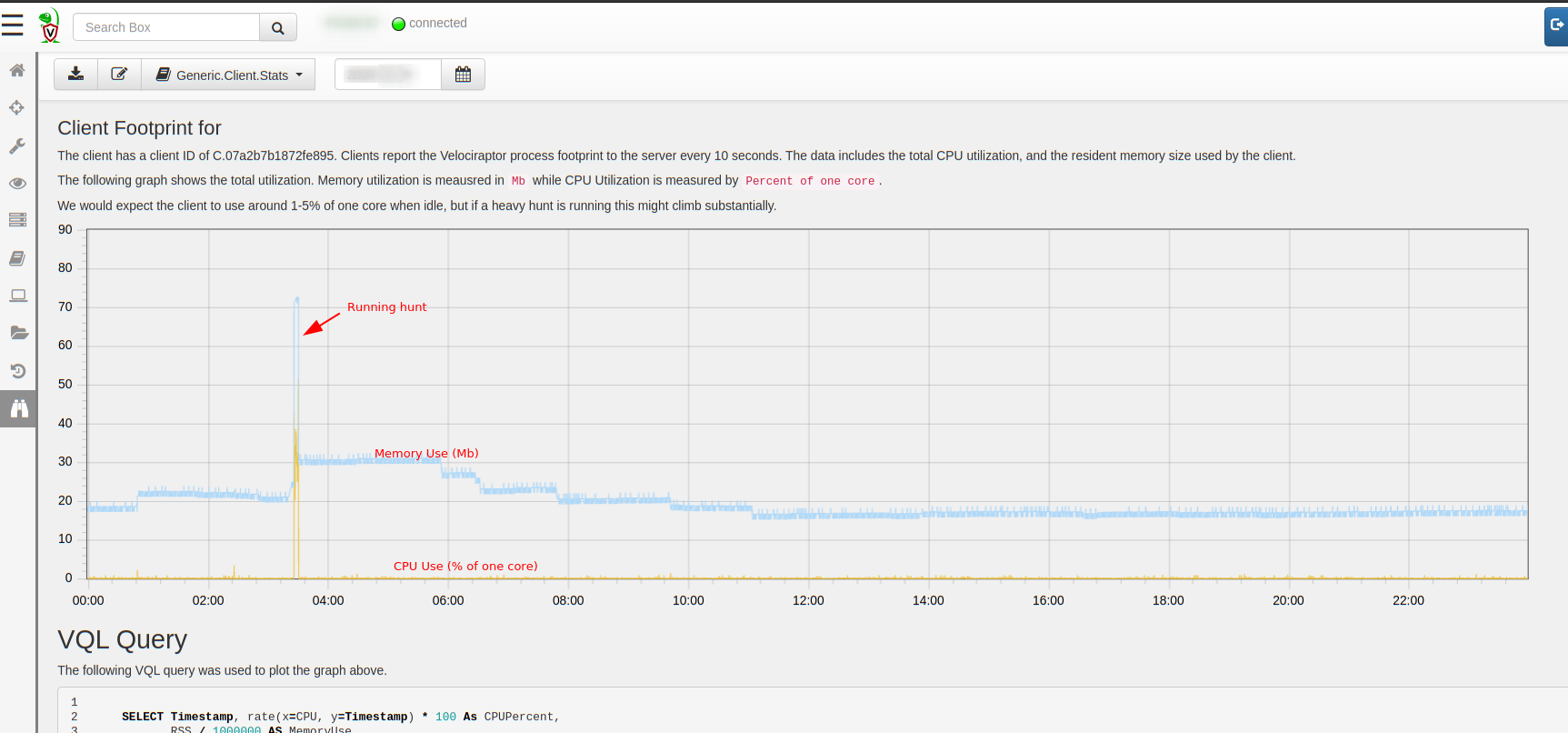Select Client Events binoculars icon
Viewport: 1568px width, 733px height.
(17, 408)
